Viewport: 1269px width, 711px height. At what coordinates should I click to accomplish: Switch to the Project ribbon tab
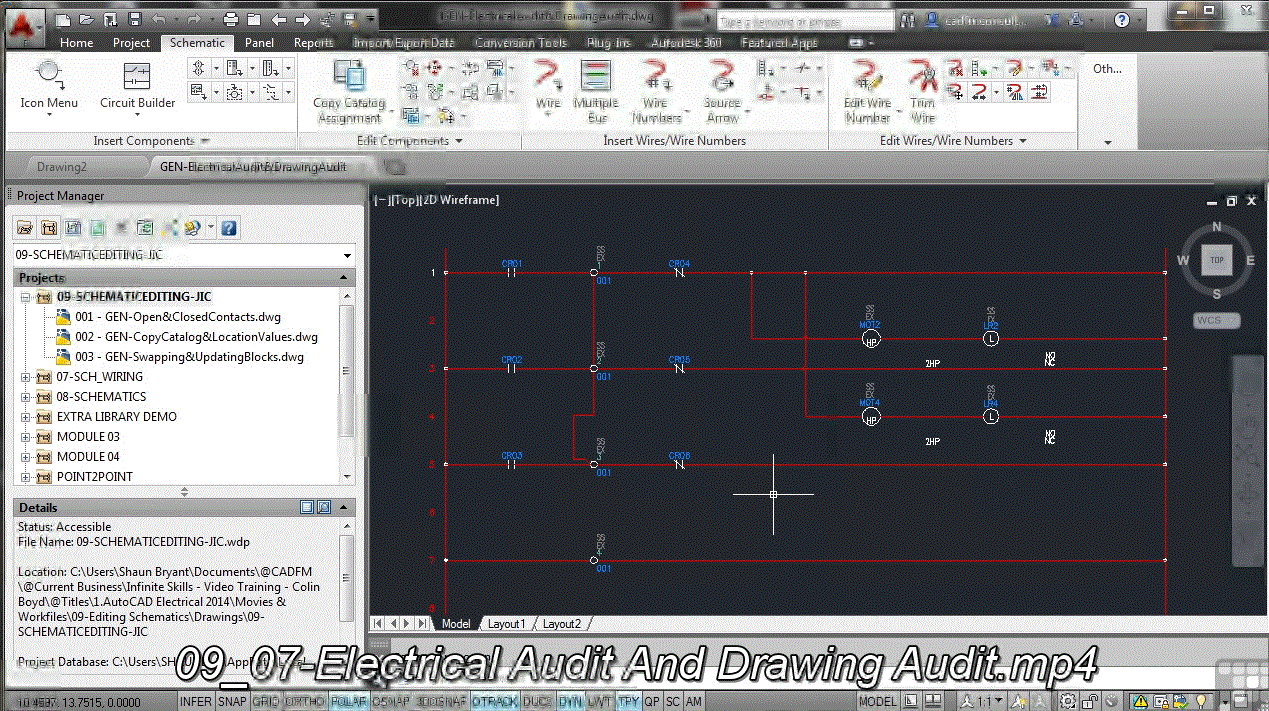(131, 43)
